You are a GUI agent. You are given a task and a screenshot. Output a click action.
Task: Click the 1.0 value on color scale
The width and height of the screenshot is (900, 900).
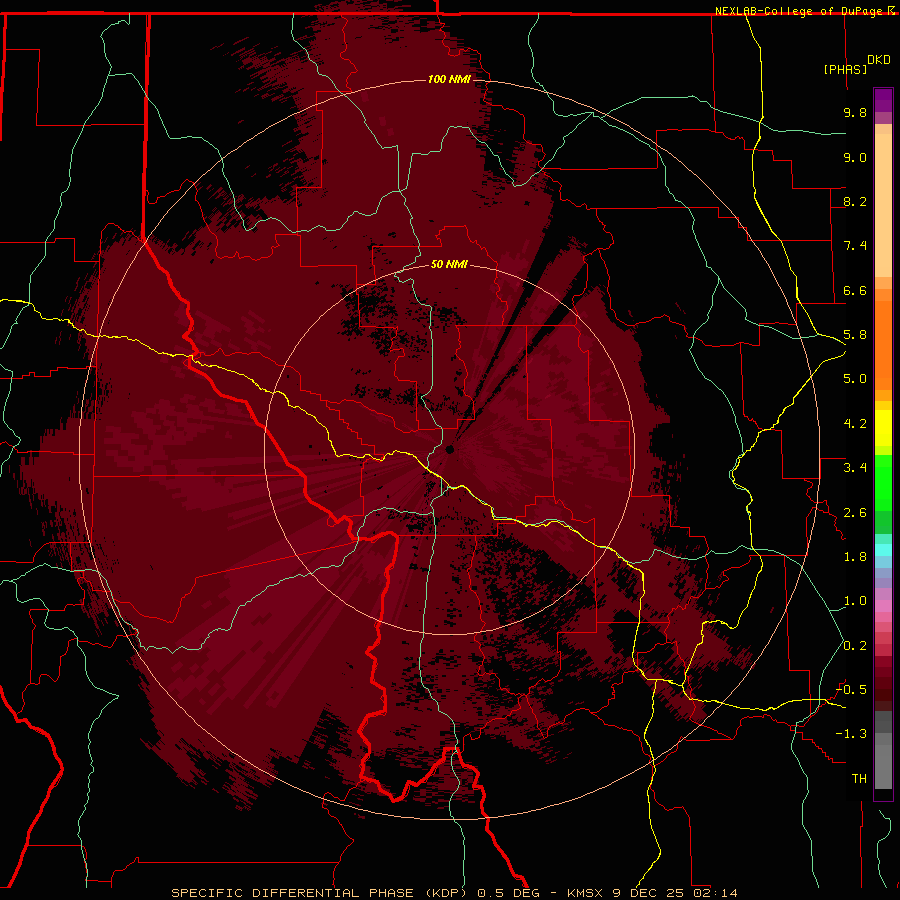pyautogui.click(x=855, y=601)
